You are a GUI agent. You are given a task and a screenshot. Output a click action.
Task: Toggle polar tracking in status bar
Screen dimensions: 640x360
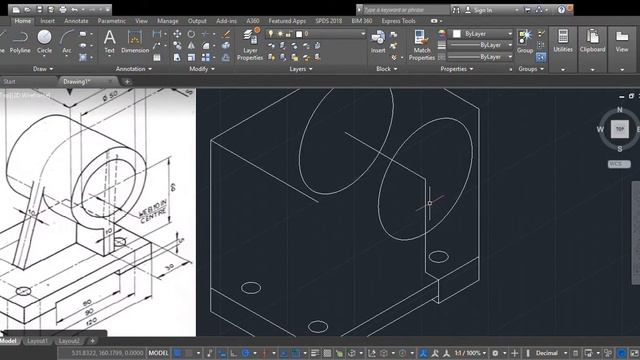tap(246, 353)
